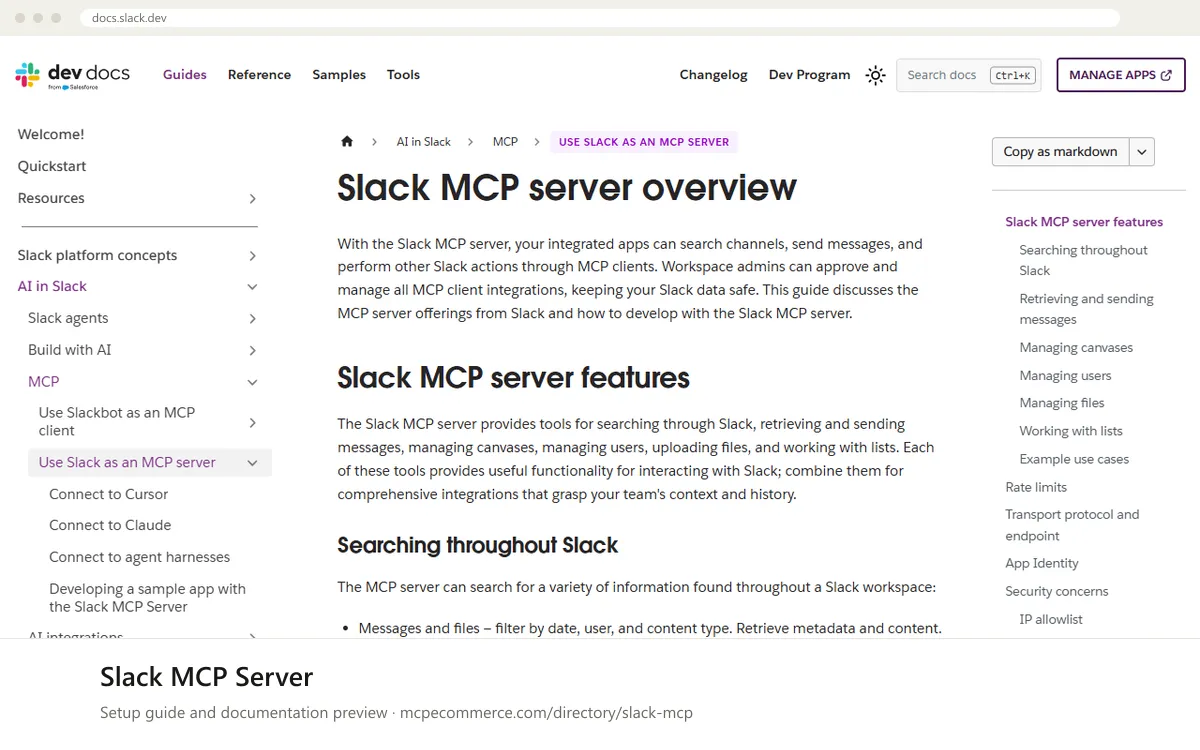Jump to Retrieving and sending messages section

pyautogui.click(x=1086, y=309)
